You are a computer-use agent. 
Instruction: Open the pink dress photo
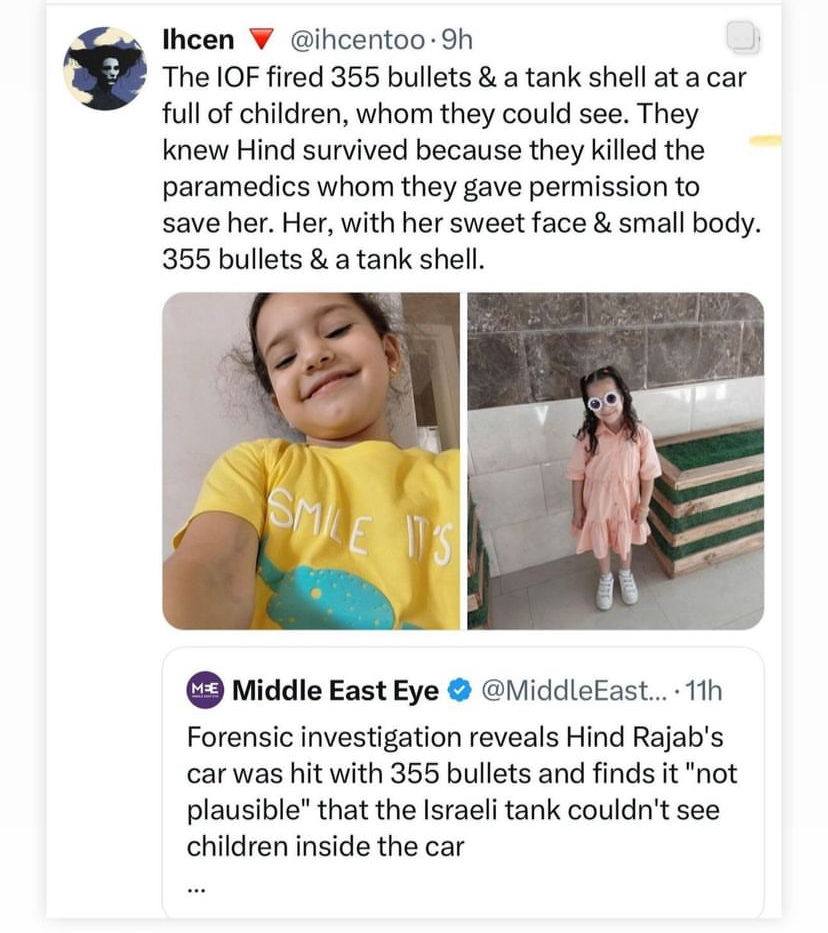click(x=615, y=461)
